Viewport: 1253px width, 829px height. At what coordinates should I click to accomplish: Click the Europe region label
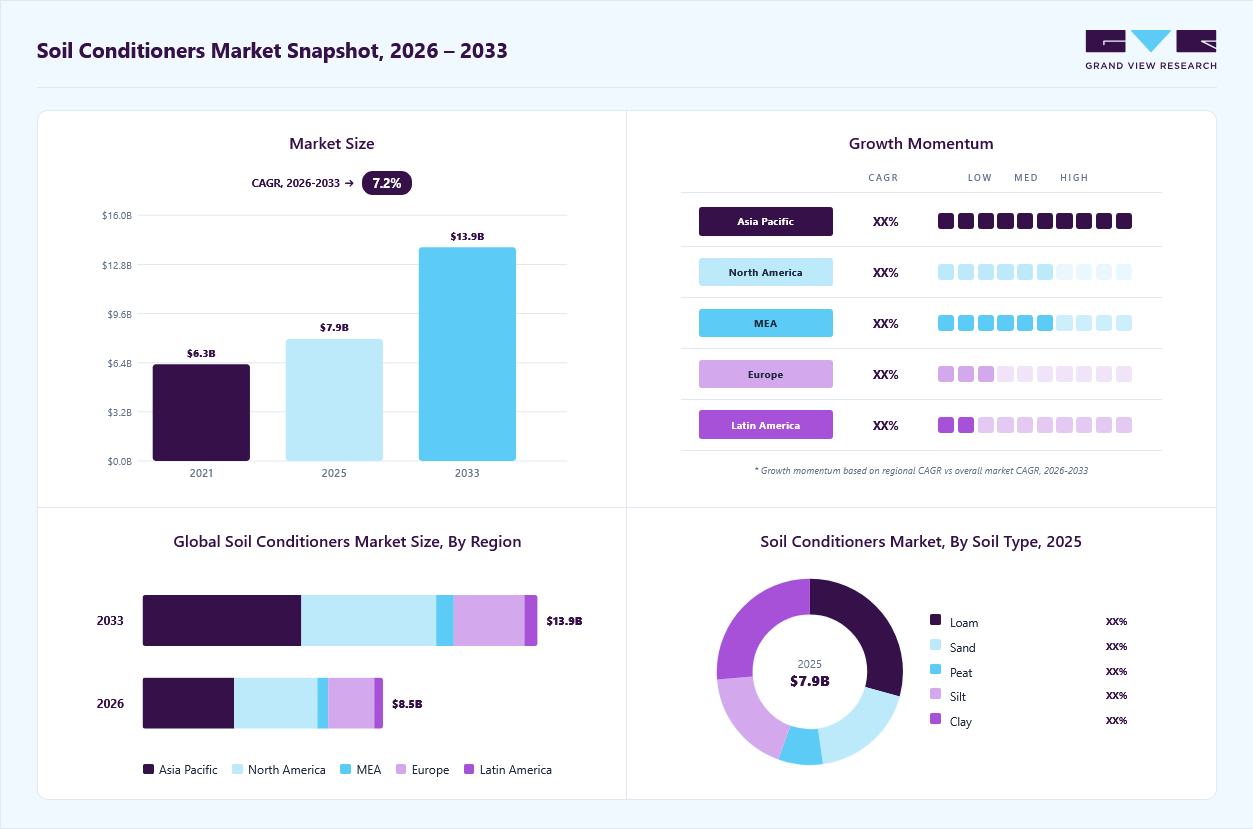[766, 375]
